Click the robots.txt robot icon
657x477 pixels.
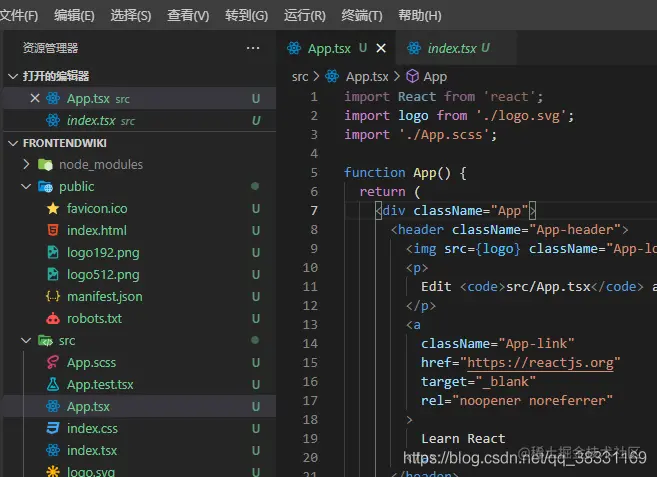click(x=53, y=319)
